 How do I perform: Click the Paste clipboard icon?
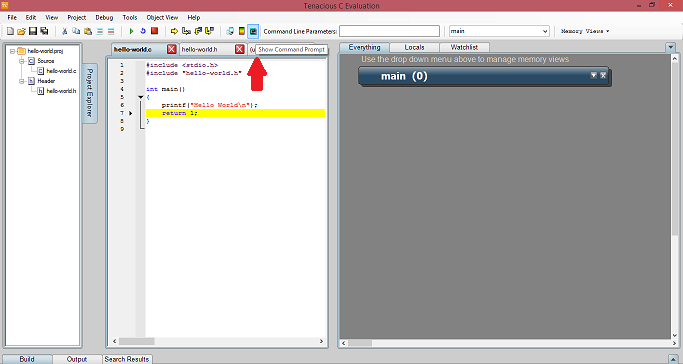pos(88,31)
